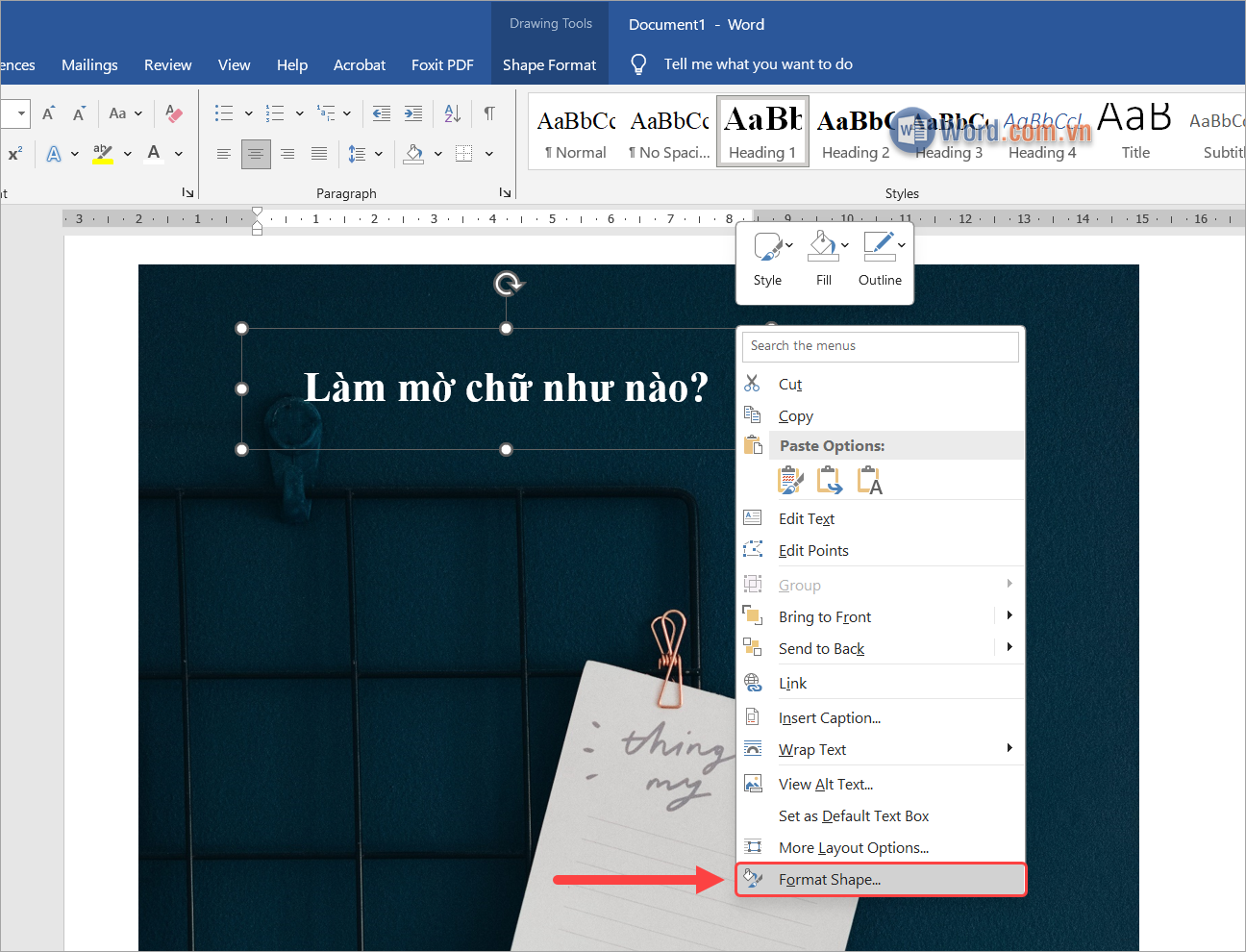Open the font color dropdown arrow

178,154
